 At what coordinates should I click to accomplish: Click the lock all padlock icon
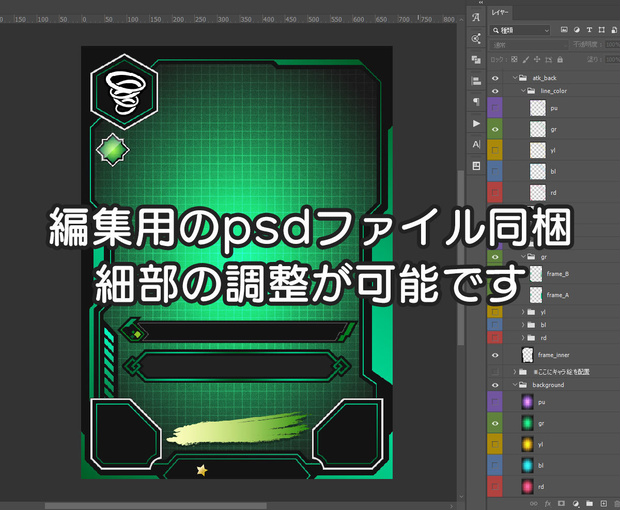click(x=560, y=60)
